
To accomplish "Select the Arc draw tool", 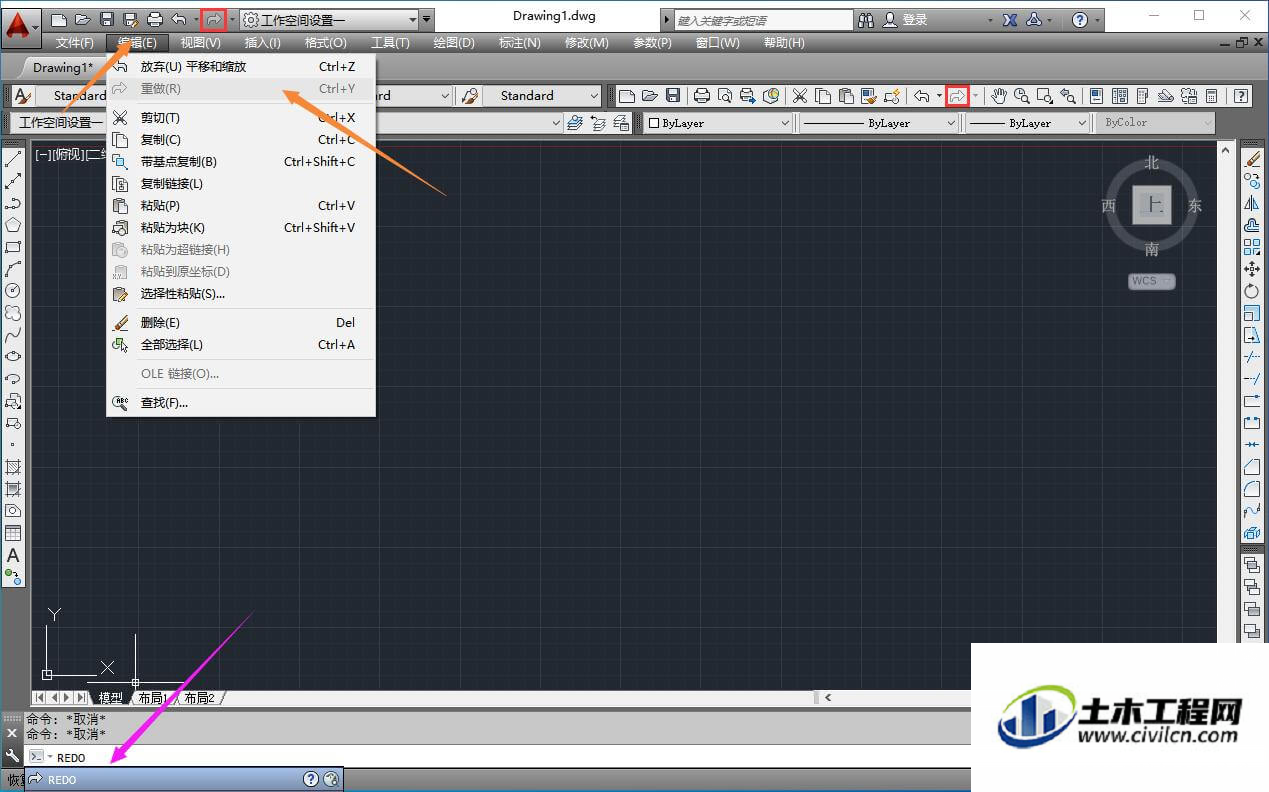I will [x=13, y=269].
